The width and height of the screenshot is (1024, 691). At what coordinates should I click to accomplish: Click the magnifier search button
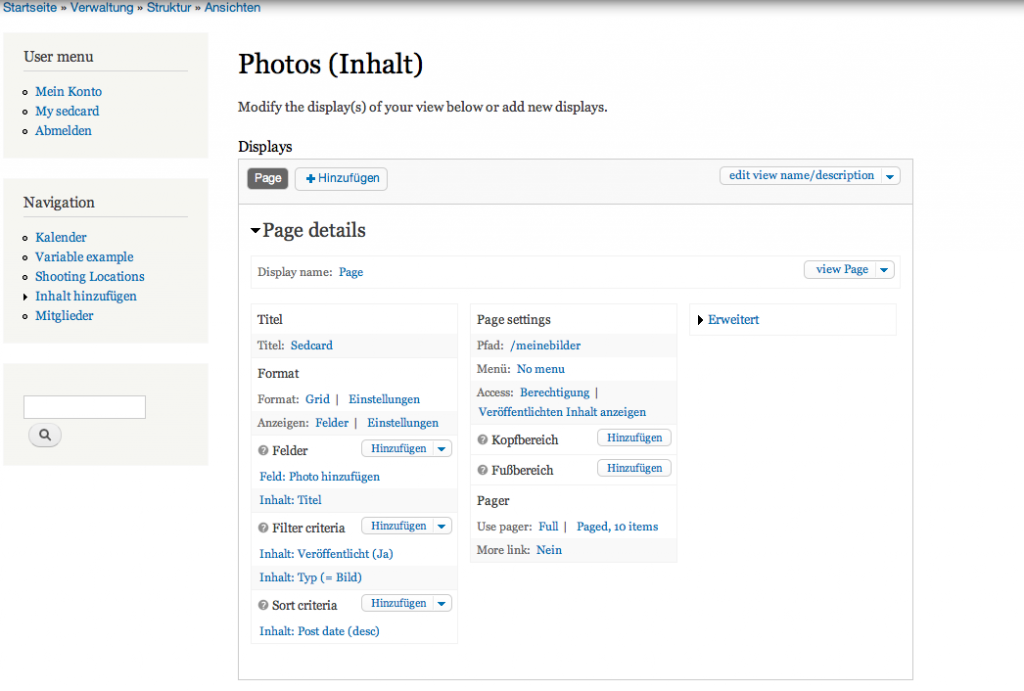point(45,435)
